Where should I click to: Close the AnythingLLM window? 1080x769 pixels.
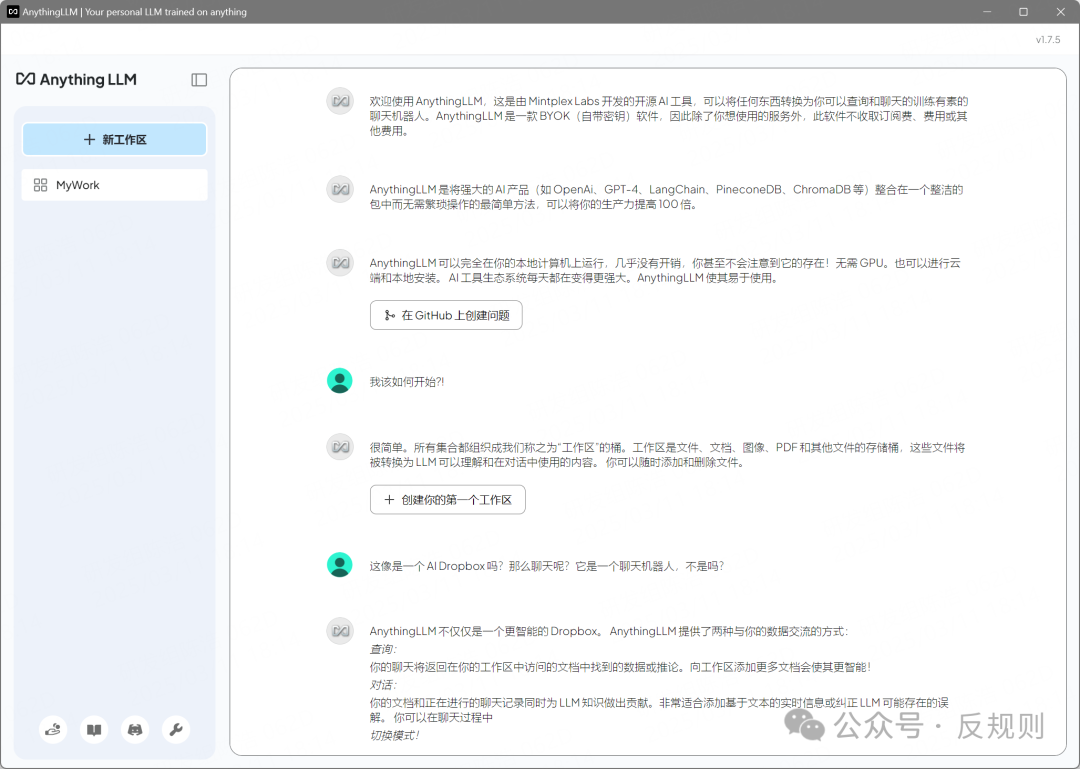point(1061,12)
